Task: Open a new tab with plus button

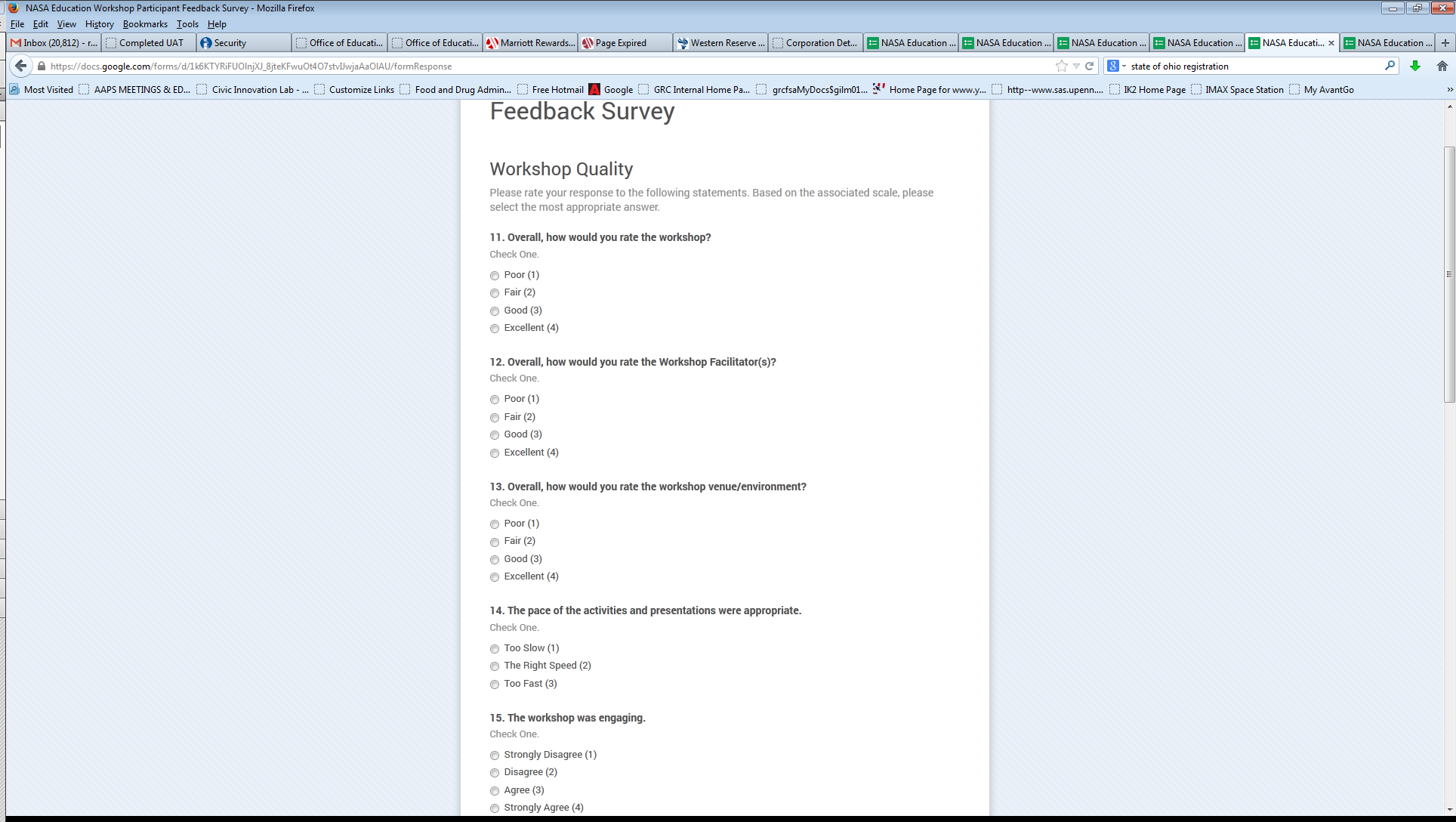Action: click(x=1445, y=43)
